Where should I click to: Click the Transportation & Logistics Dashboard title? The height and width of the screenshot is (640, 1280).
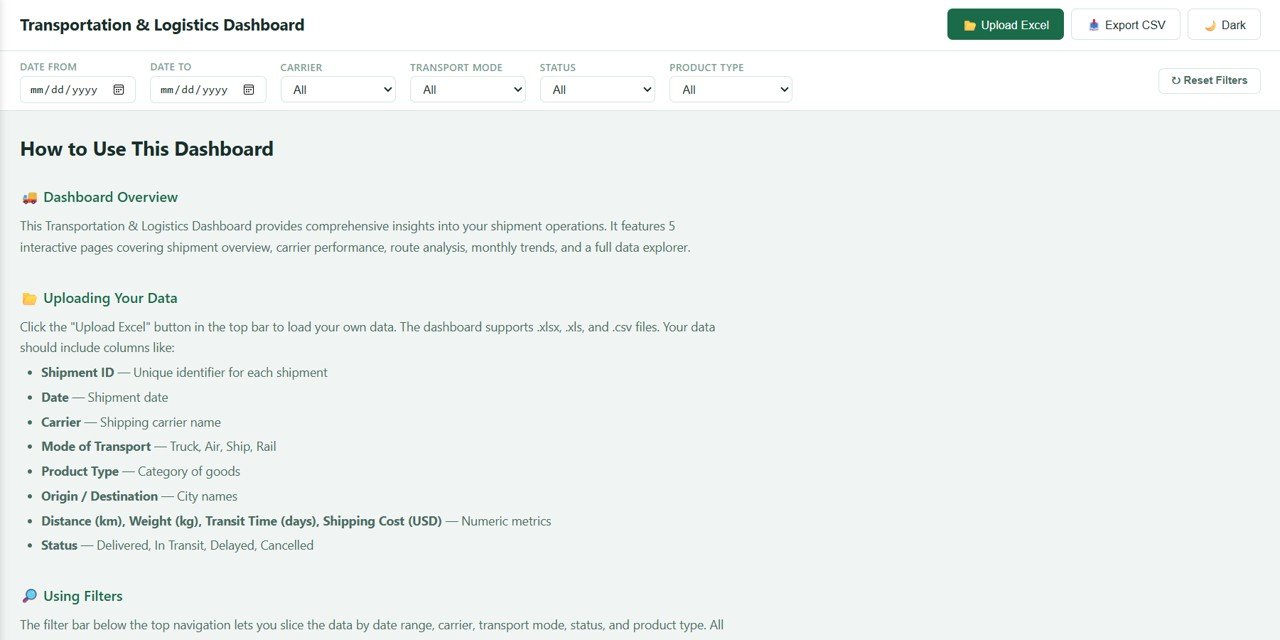click(162, 24)
